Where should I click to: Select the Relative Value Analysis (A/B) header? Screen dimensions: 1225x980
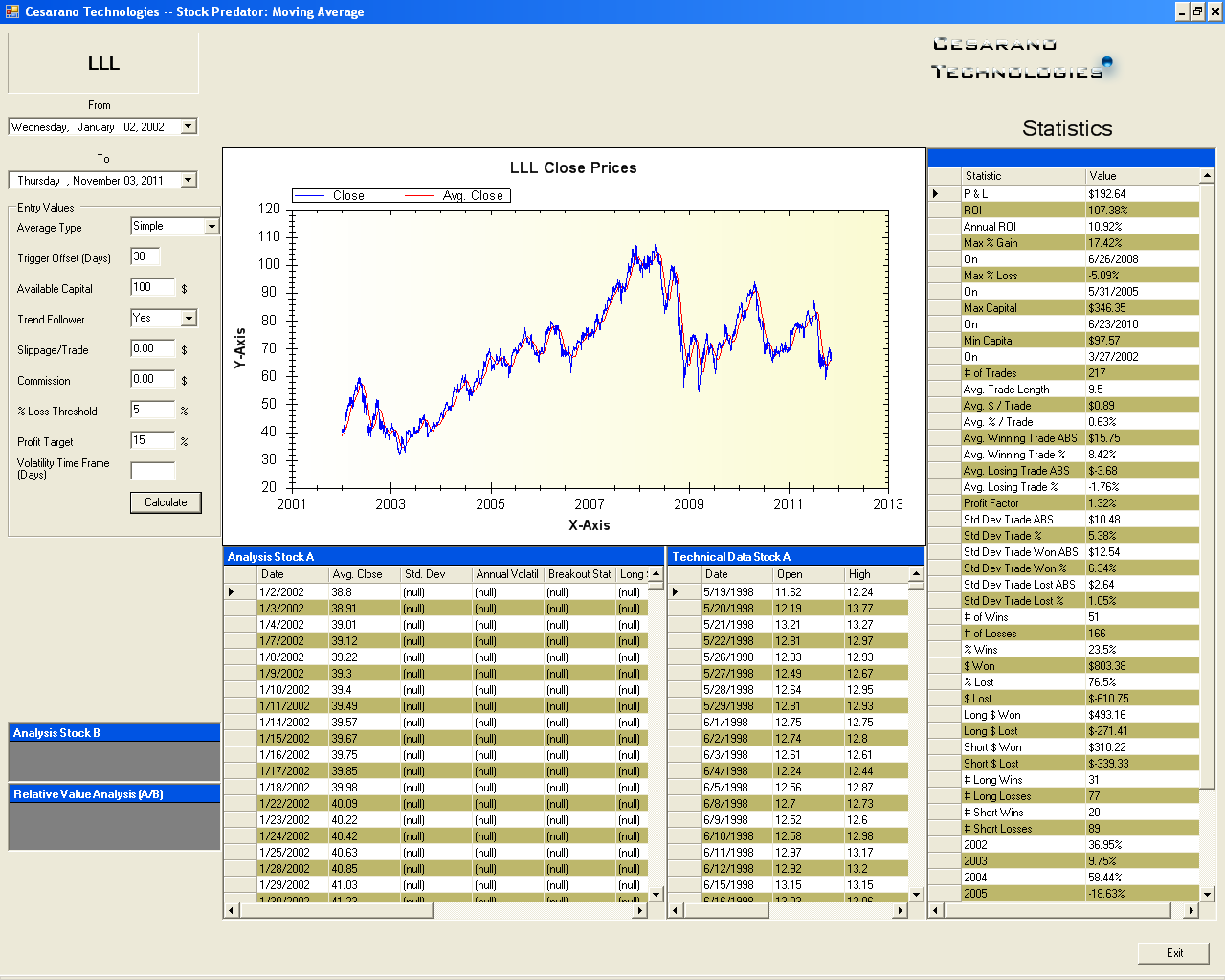(x=114, y=793)
